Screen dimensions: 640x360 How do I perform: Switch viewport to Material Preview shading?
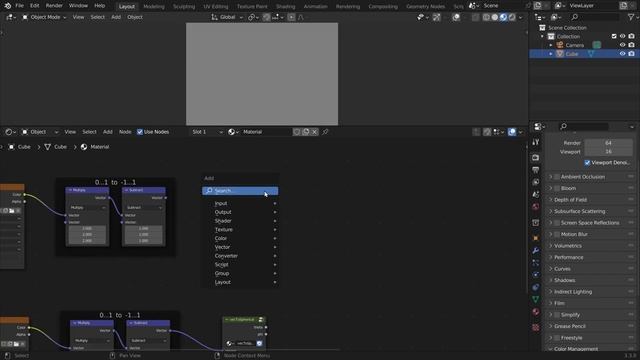click(503, 17)
